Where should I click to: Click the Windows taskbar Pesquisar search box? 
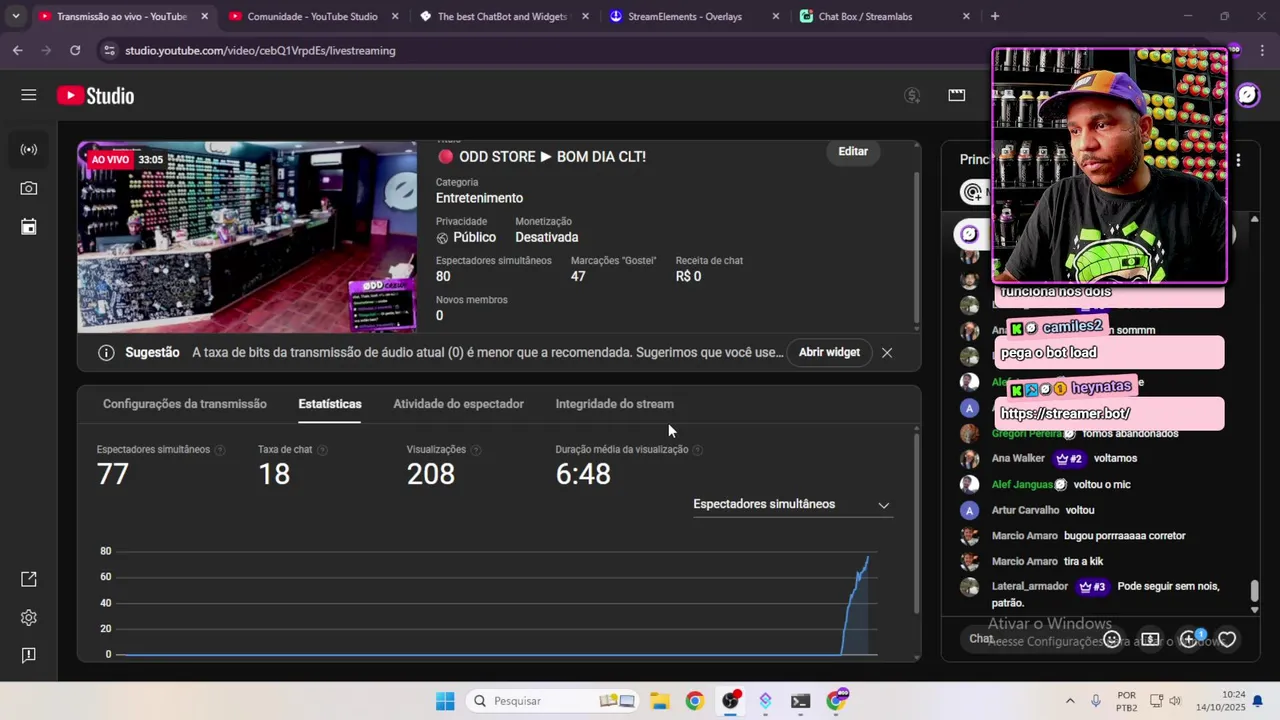point(554,701)
